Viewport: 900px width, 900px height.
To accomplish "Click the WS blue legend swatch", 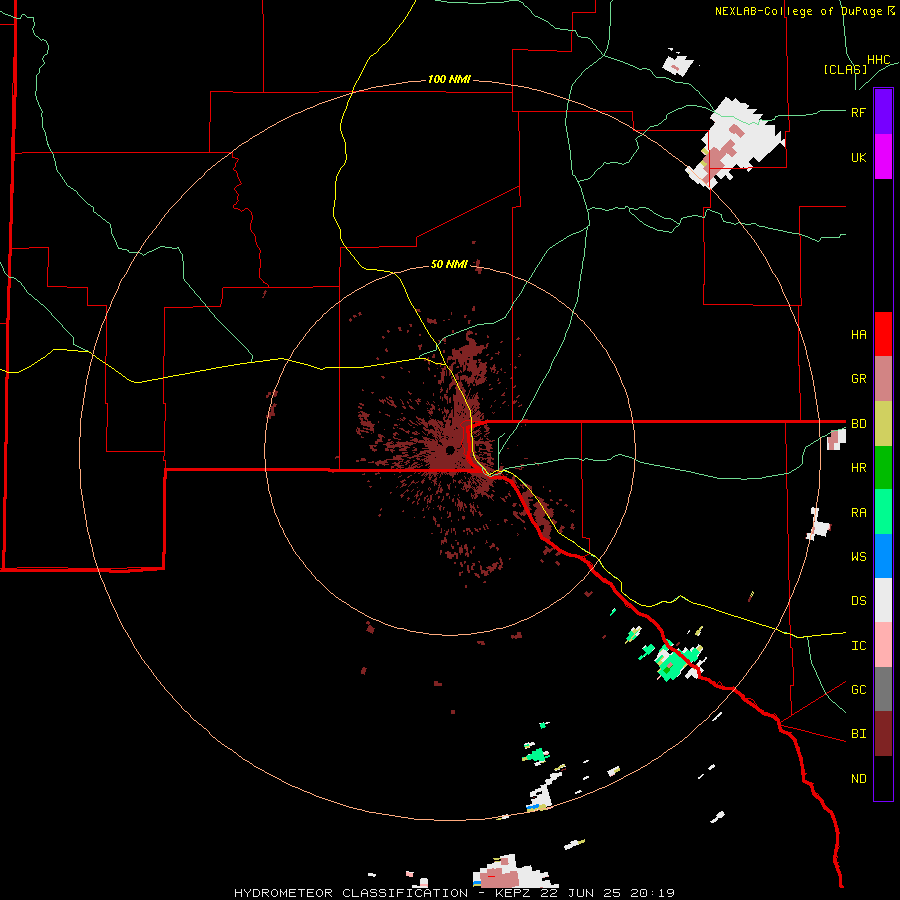I will coord(883,556).
